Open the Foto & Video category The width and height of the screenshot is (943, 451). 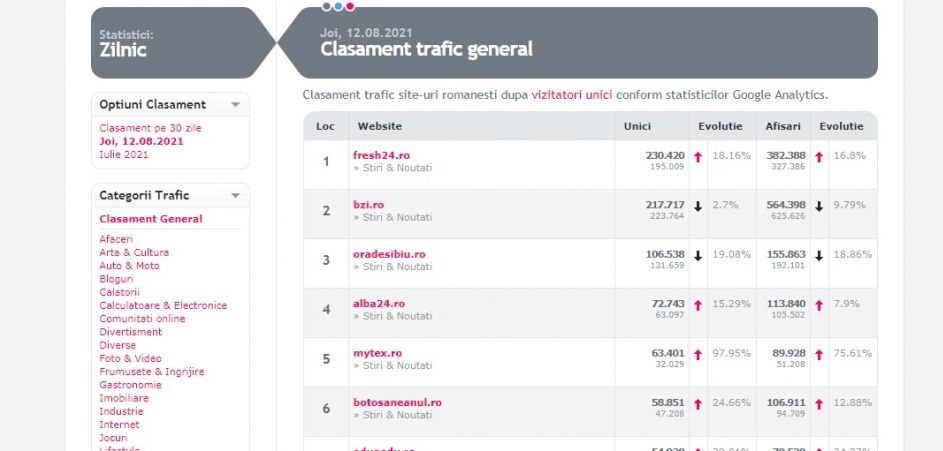pyautogui.click(x=131, y=358)
